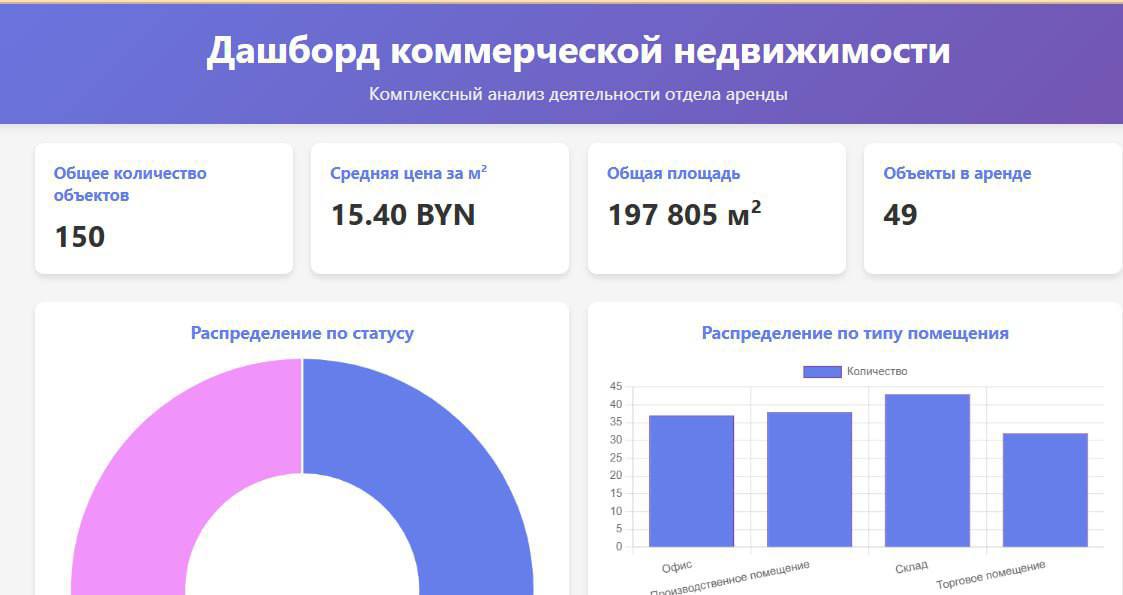Image resolution: width=1123 pixels, height=595 pixels.
Task: Select the "Общее количество объектов" card label
Action: point(130,184)
